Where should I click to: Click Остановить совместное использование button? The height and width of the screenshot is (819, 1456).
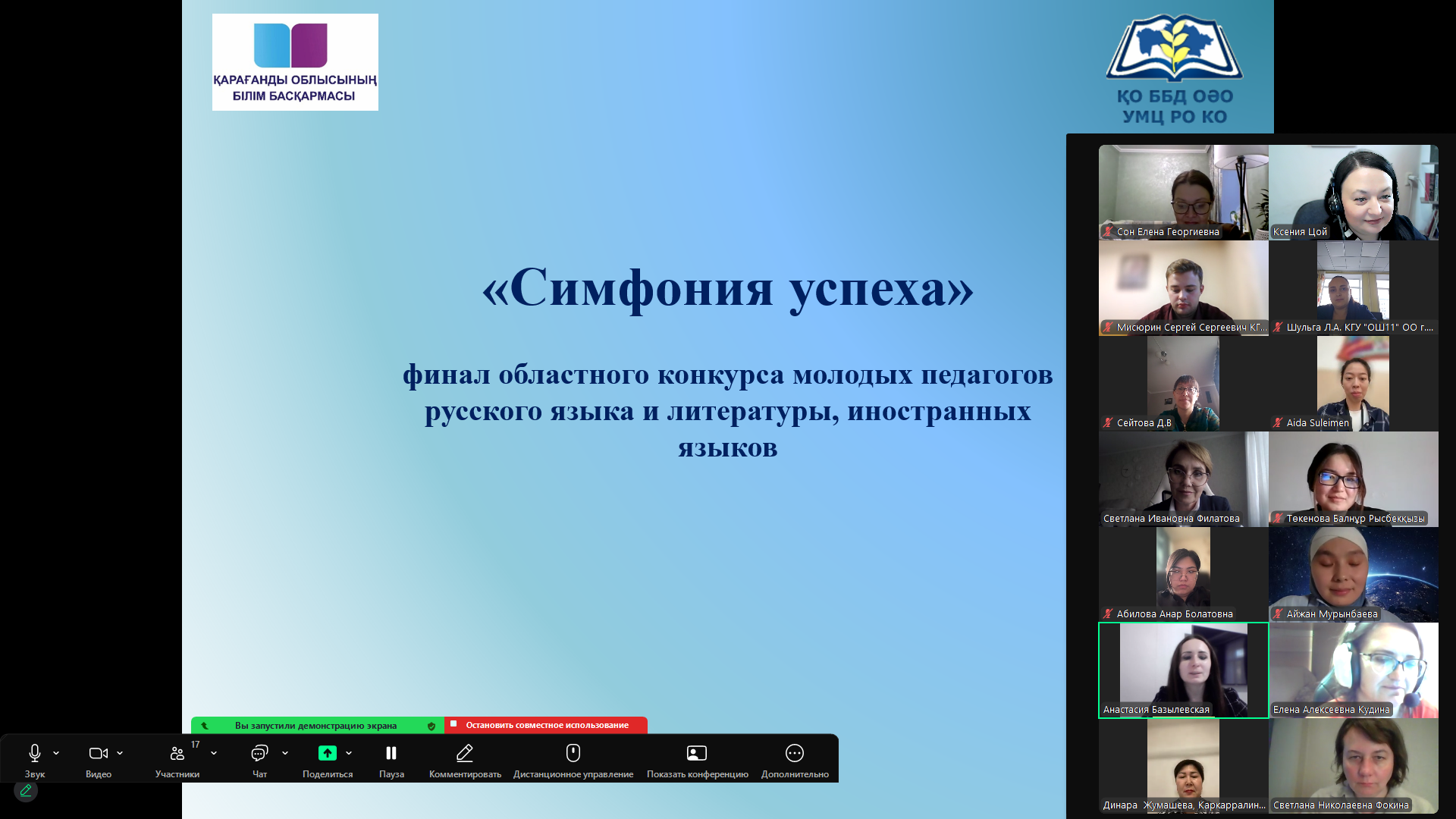coord(546,725)
